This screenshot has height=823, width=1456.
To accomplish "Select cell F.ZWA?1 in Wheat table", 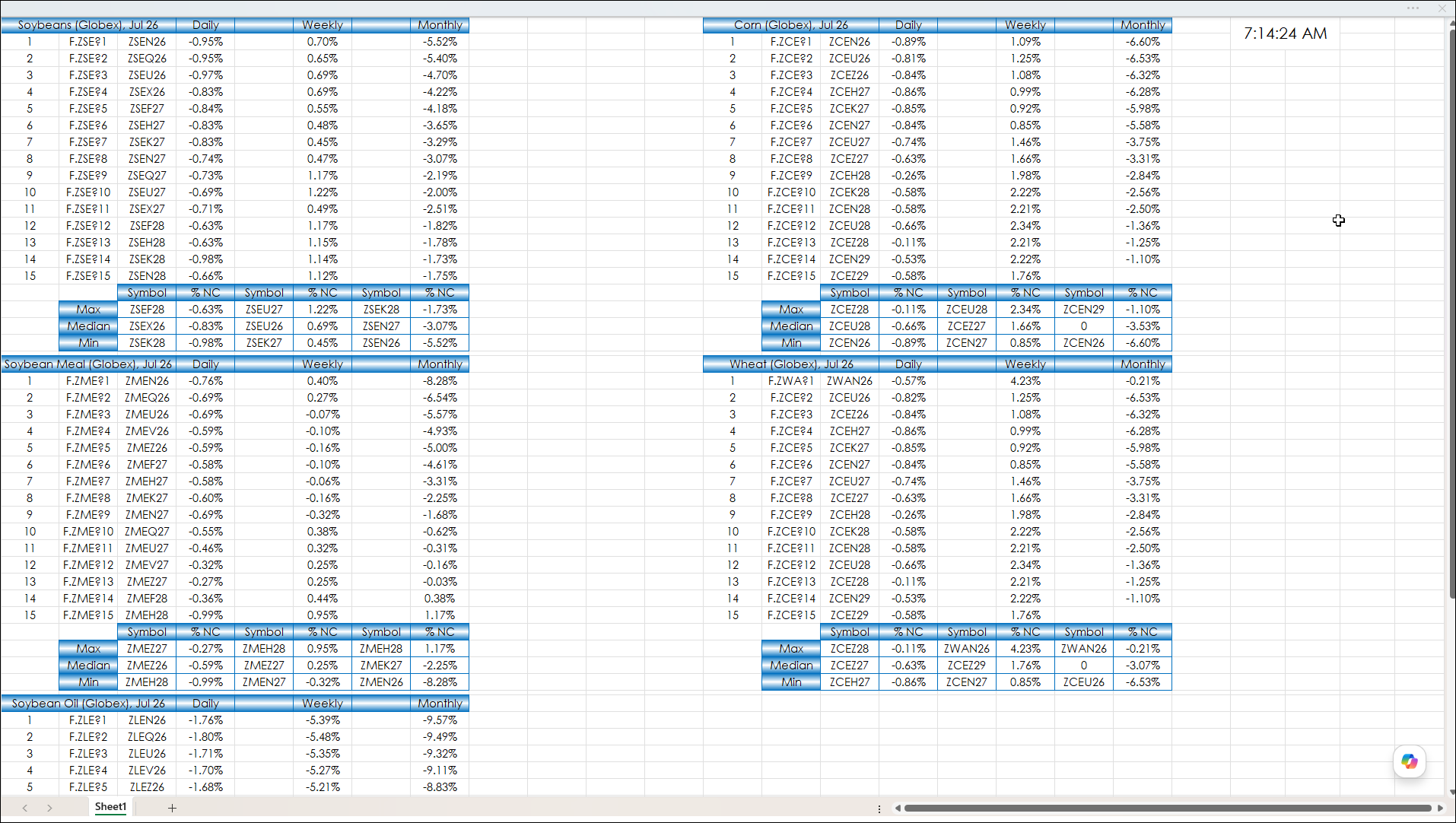I will pos(791,381).
